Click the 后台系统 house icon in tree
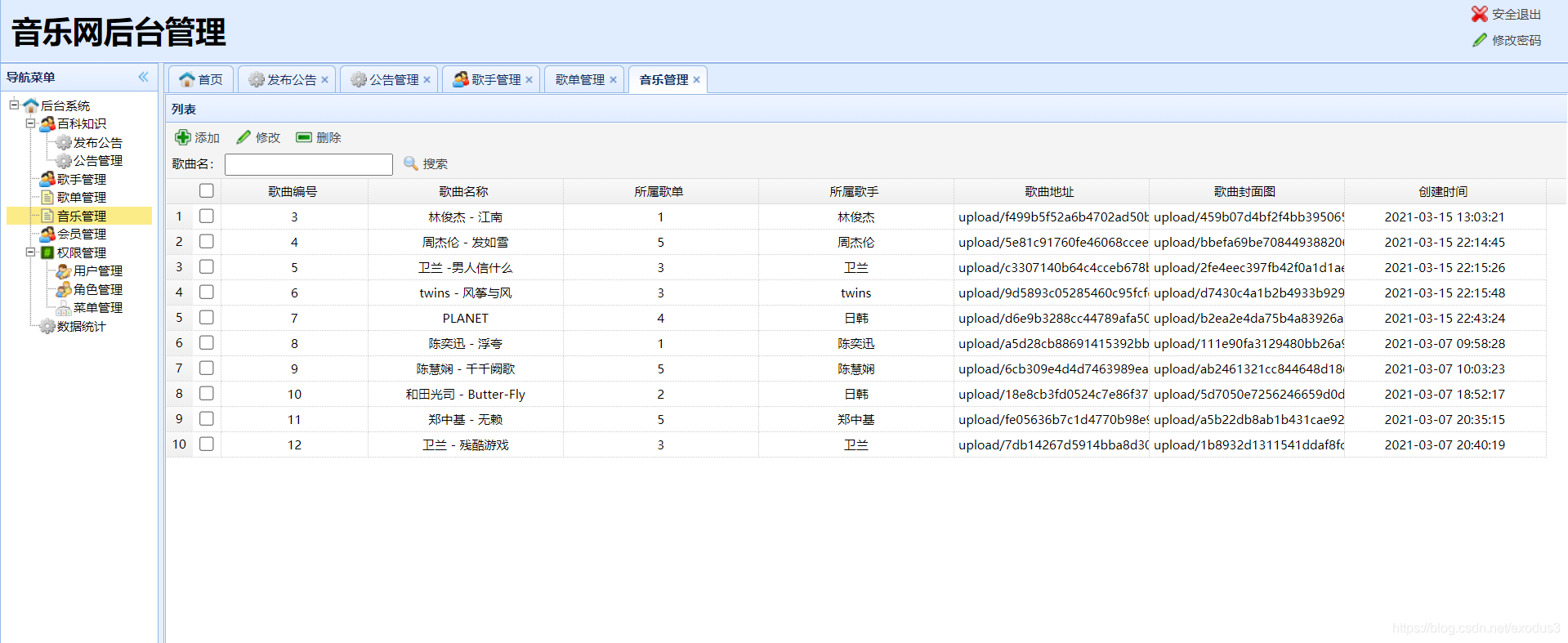 31,105
